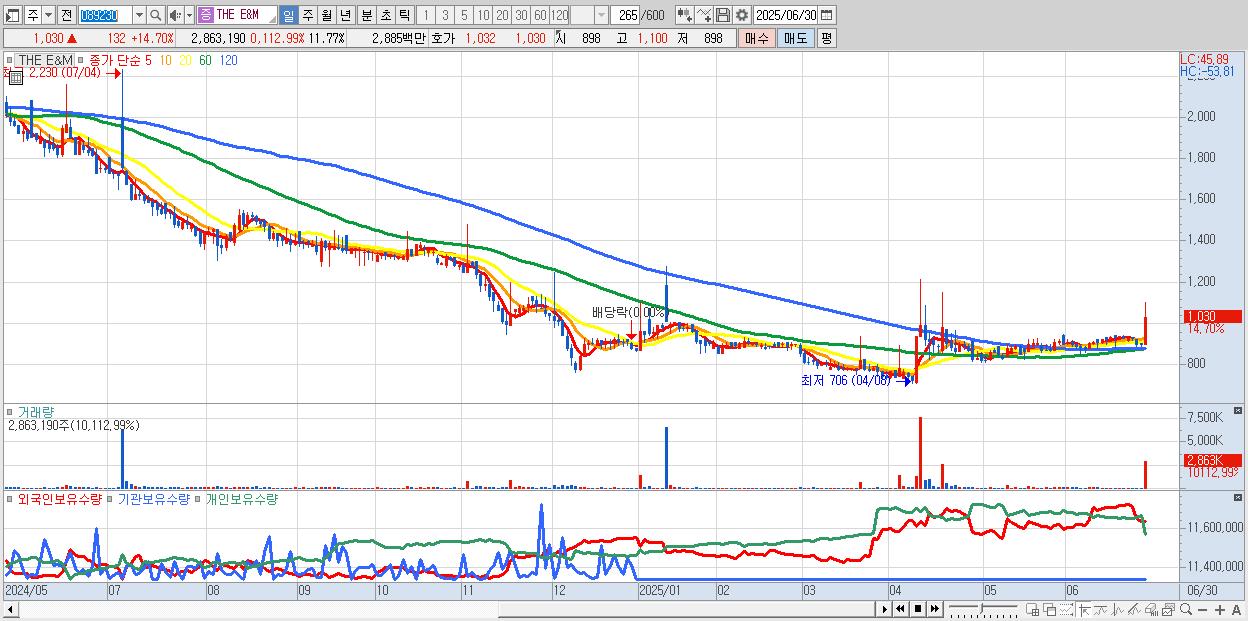This screenshot has width=1248, height=621.
Task: Click the speaker sound icon in toolbar
Action: pyautogui.click(x=175, y=15)
